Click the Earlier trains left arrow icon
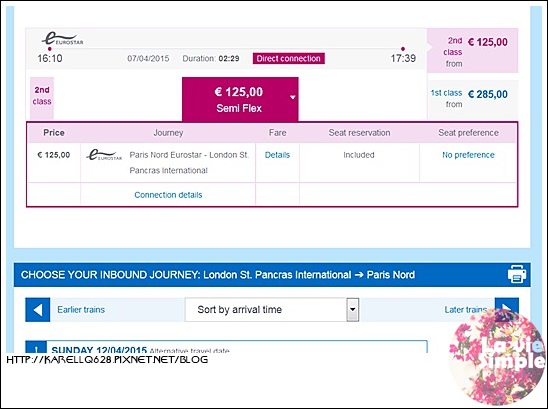Image resolution: width=548 pixels, height=409 pixels. 38,310
